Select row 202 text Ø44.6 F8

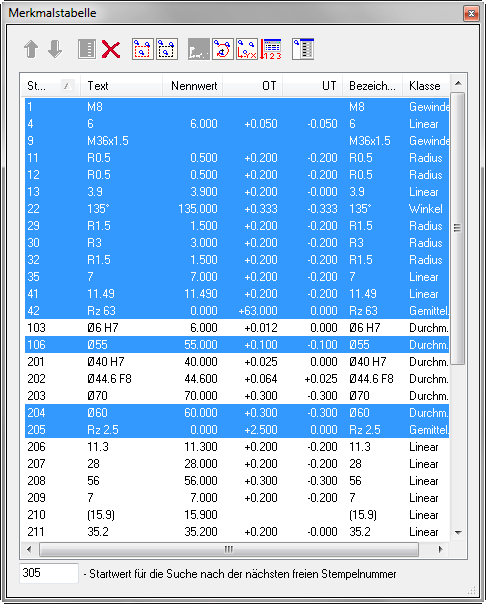pos(109,379)
